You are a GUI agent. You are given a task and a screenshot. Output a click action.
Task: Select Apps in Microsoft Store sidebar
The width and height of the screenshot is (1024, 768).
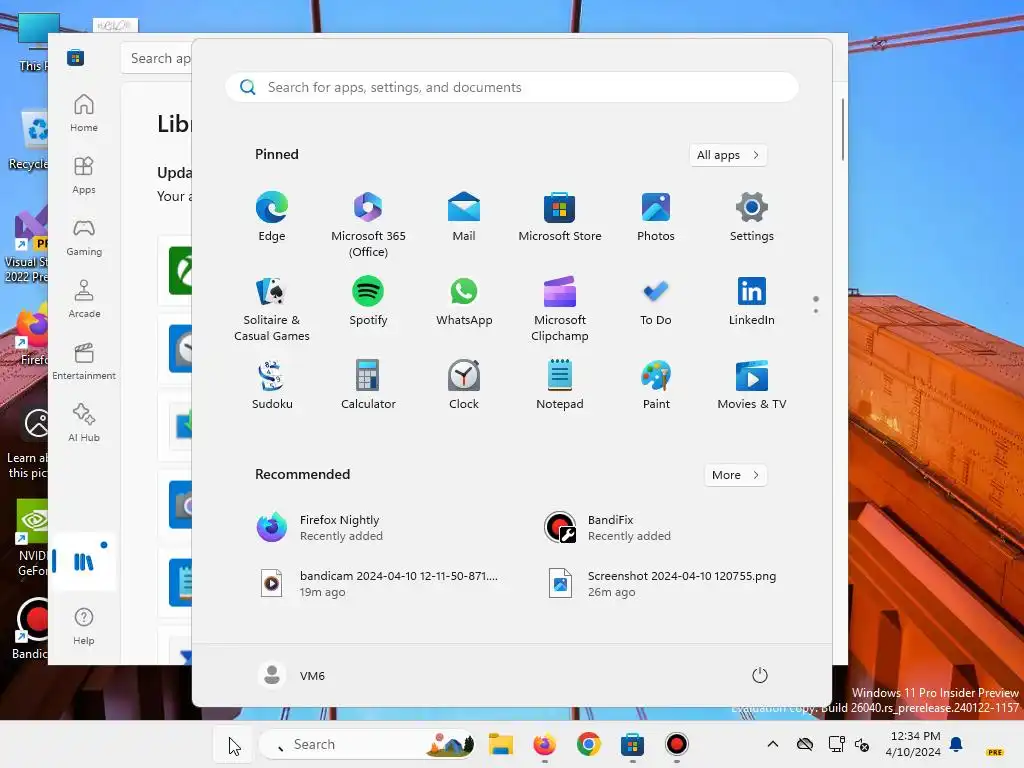(84, 176)
